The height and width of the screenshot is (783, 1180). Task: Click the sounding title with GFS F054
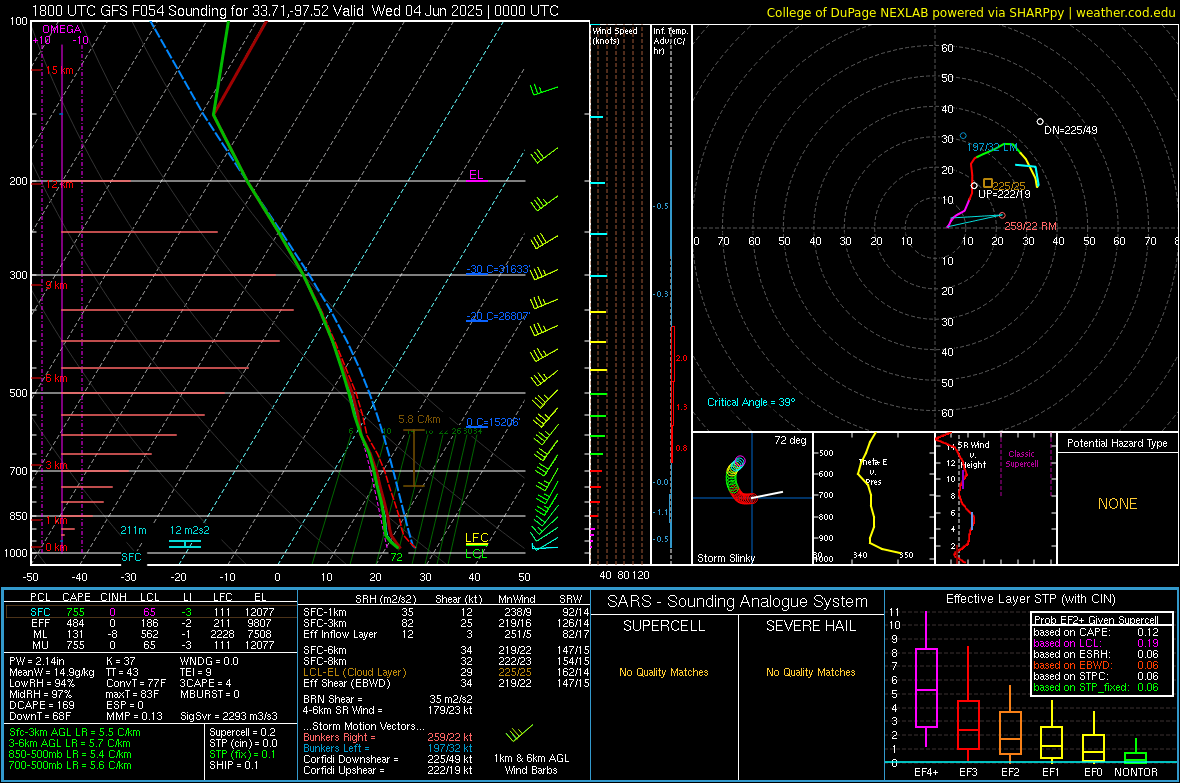coord(295,11)
